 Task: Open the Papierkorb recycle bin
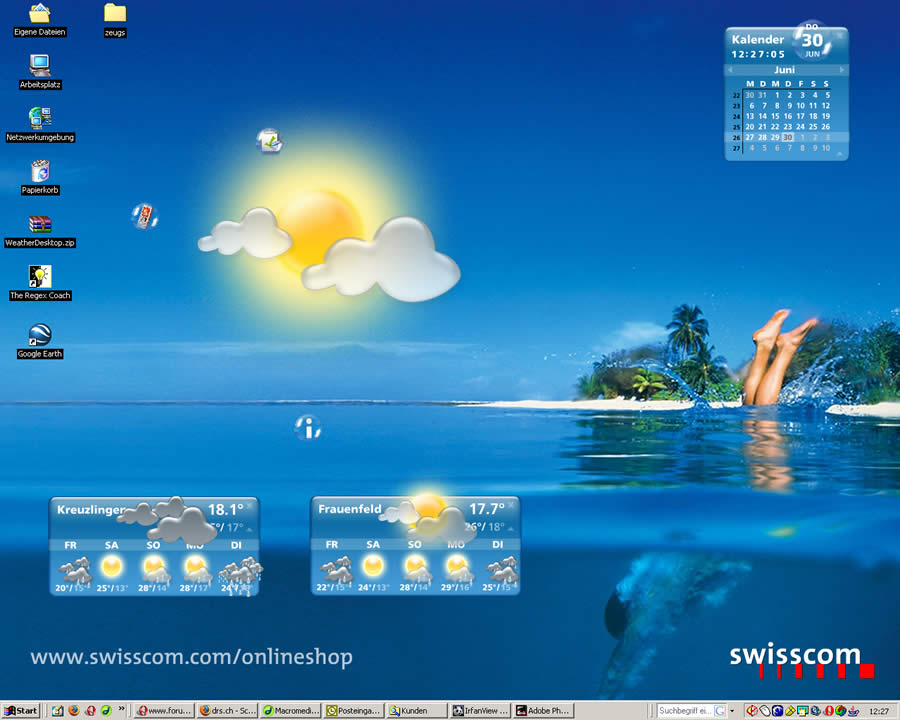pos(40,171)
